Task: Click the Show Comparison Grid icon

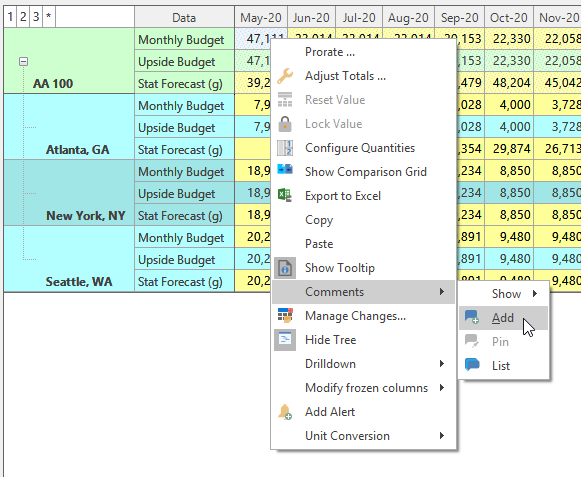Action: (285, 170)
